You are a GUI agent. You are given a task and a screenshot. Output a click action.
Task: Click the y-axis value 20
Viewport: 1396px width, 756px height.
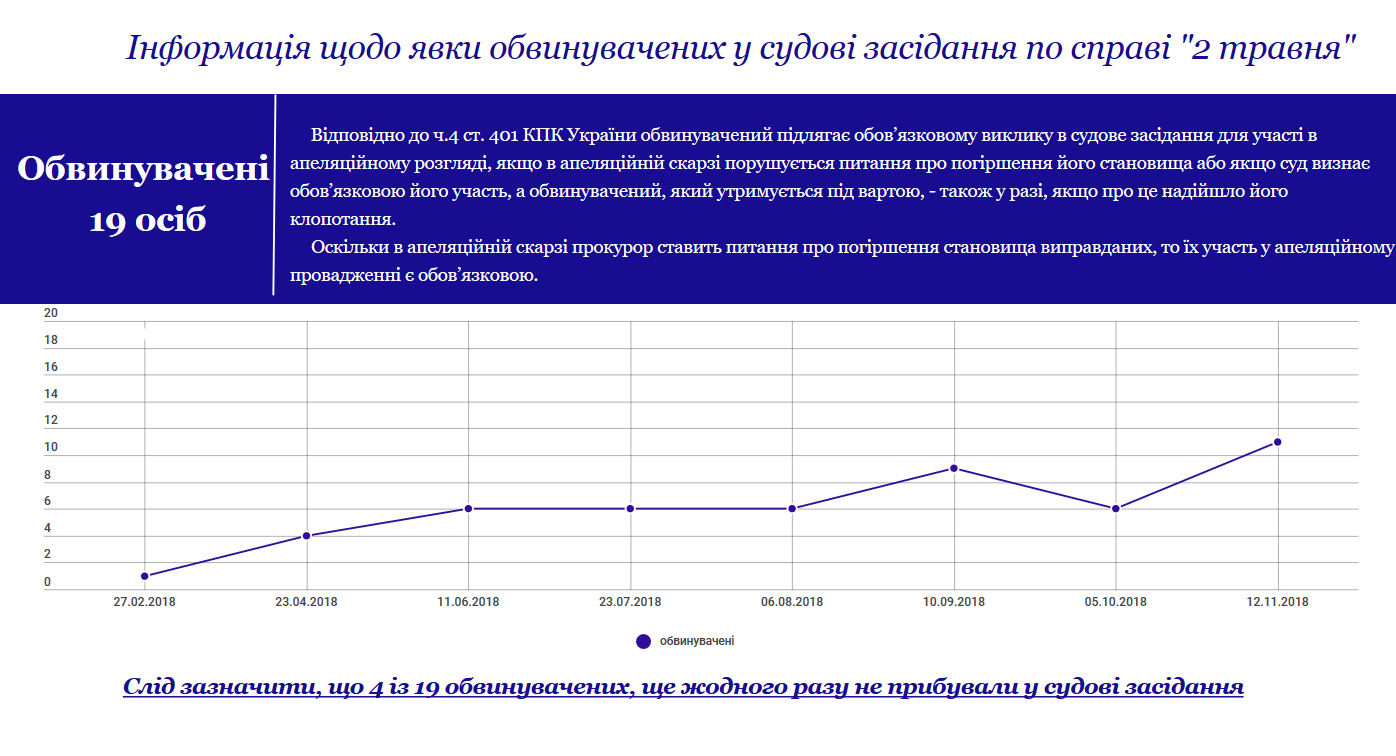coord(51,313)
